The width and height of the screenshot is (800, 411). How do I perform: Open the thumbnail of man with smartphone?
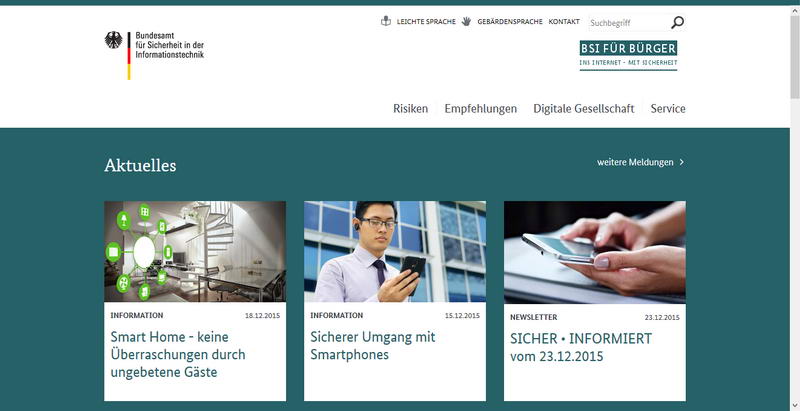pyautogui.click(x=395, y=251)
